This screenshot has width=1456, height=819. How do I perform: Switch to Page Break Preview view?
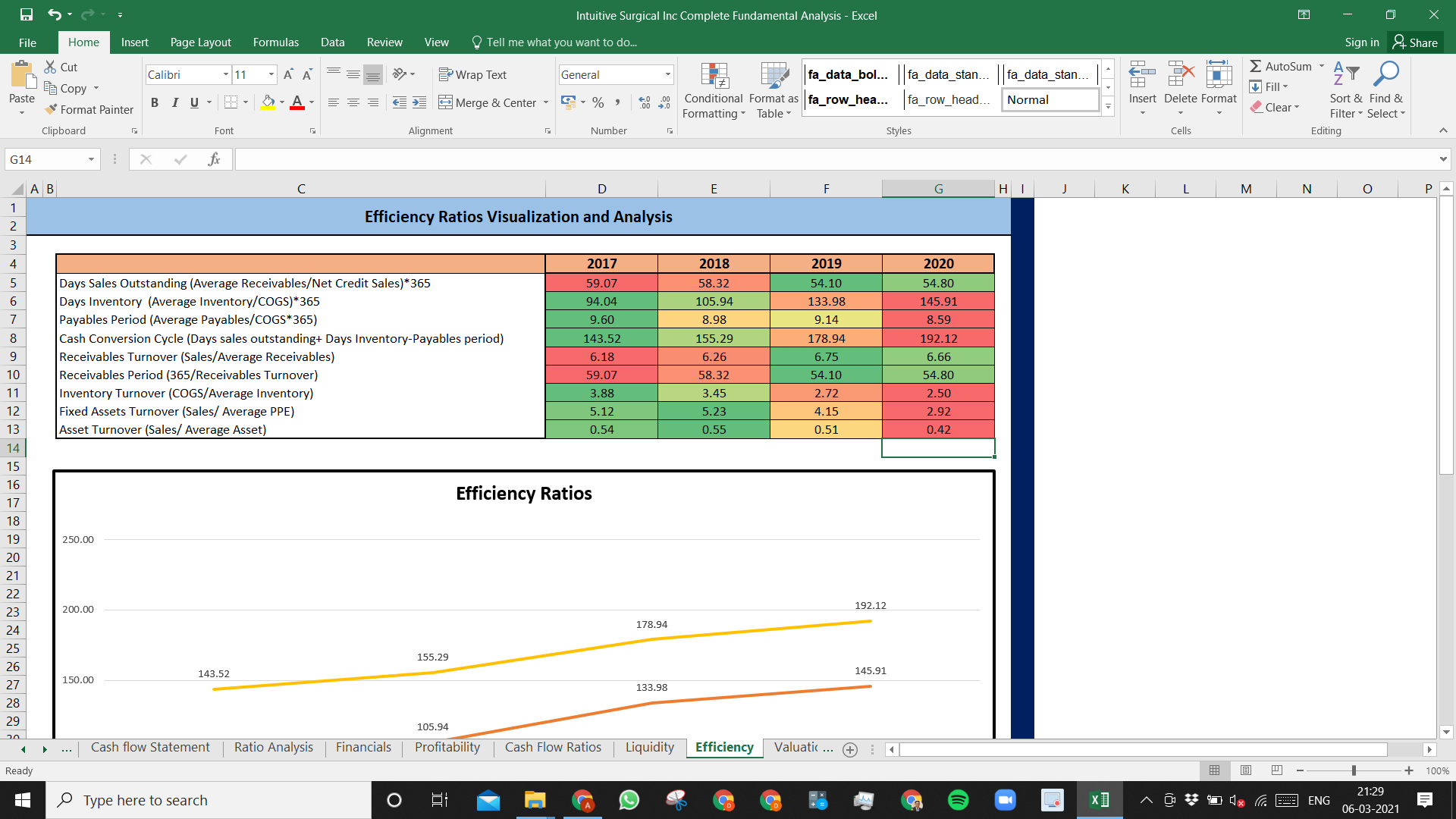1277,770
